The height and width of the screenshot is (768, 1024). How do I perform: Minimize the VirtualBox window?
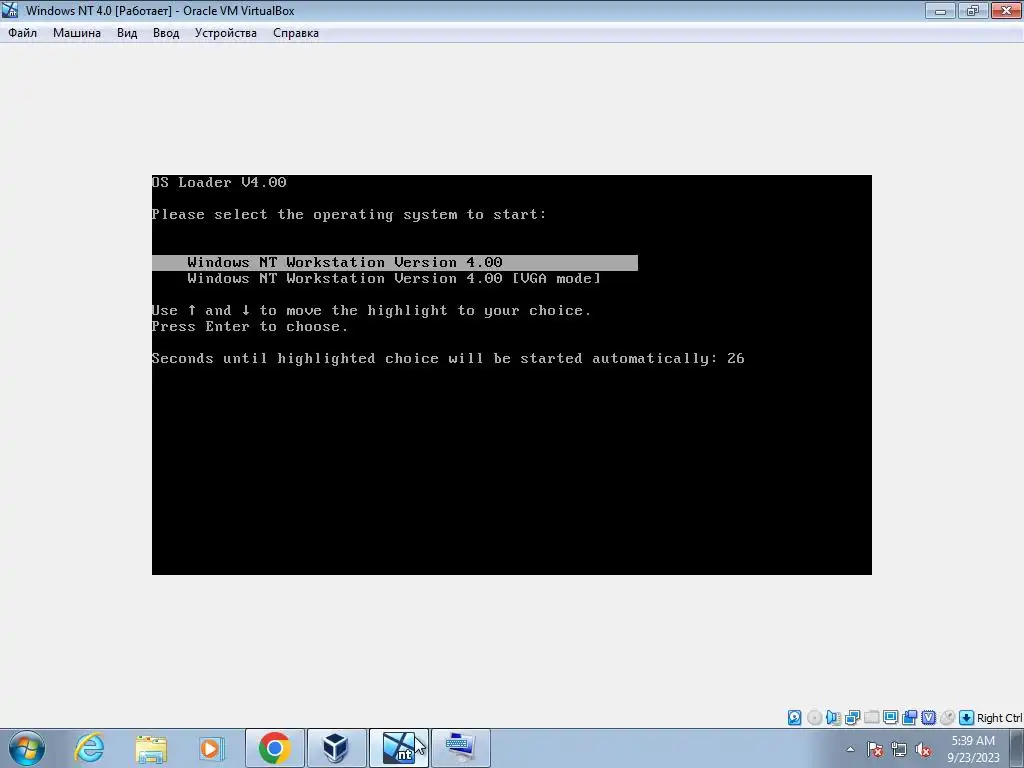click(940, 10)
